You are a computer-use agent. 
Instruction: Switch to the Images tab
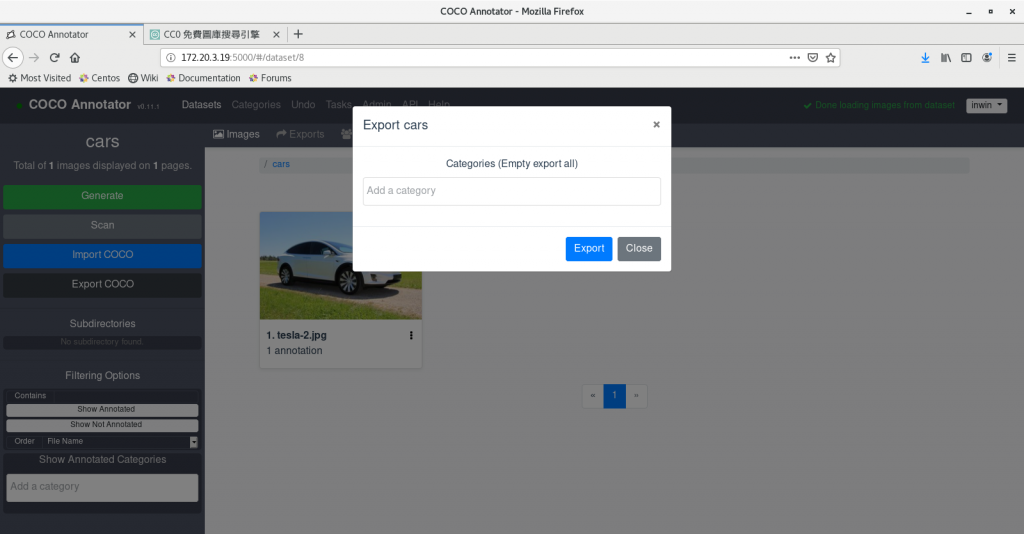(x=236, y=134)
